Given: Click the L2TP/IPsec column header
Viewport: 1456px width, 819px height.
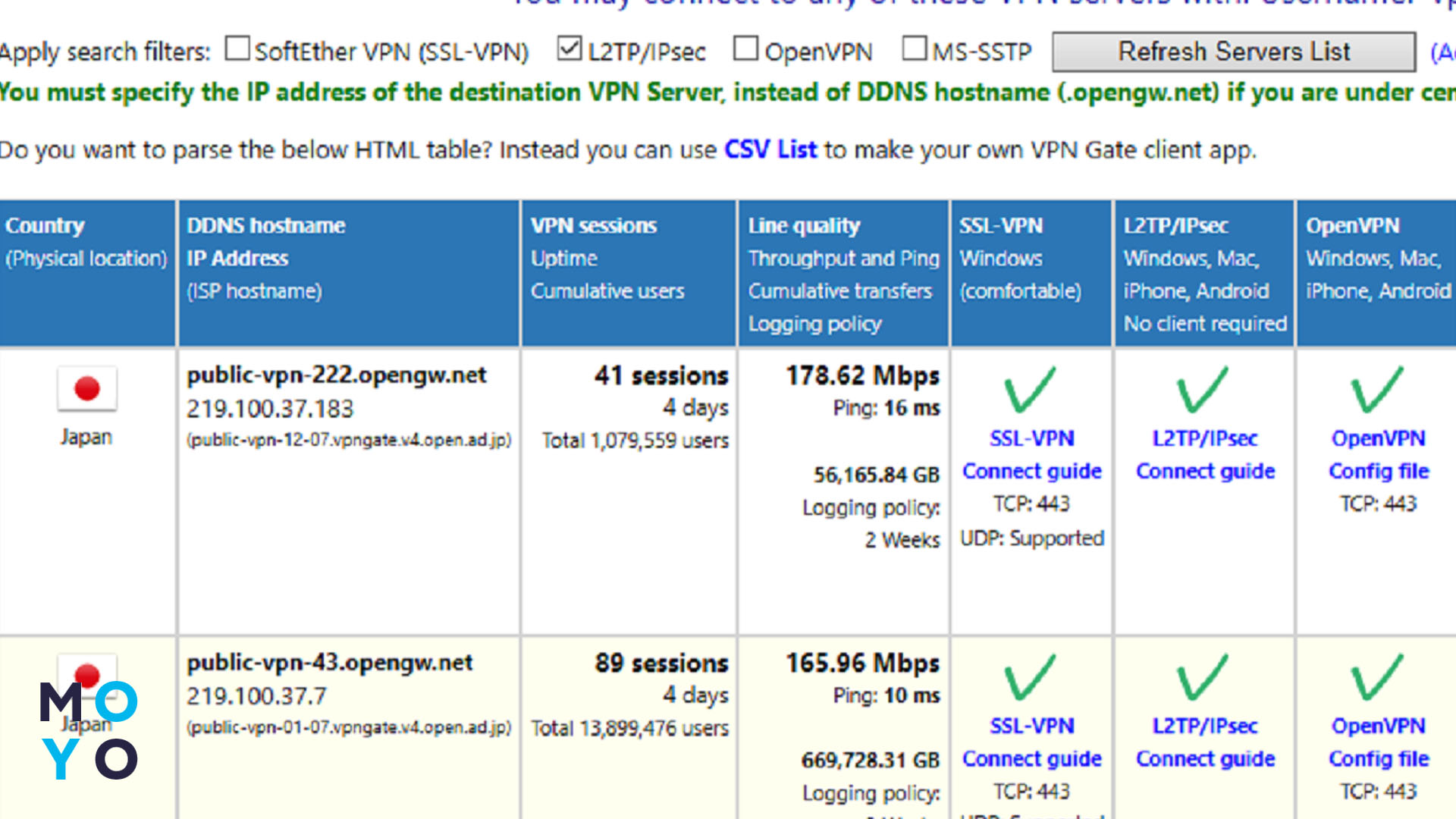Looking at the screenshot, I should click(x=1204, y=274).
